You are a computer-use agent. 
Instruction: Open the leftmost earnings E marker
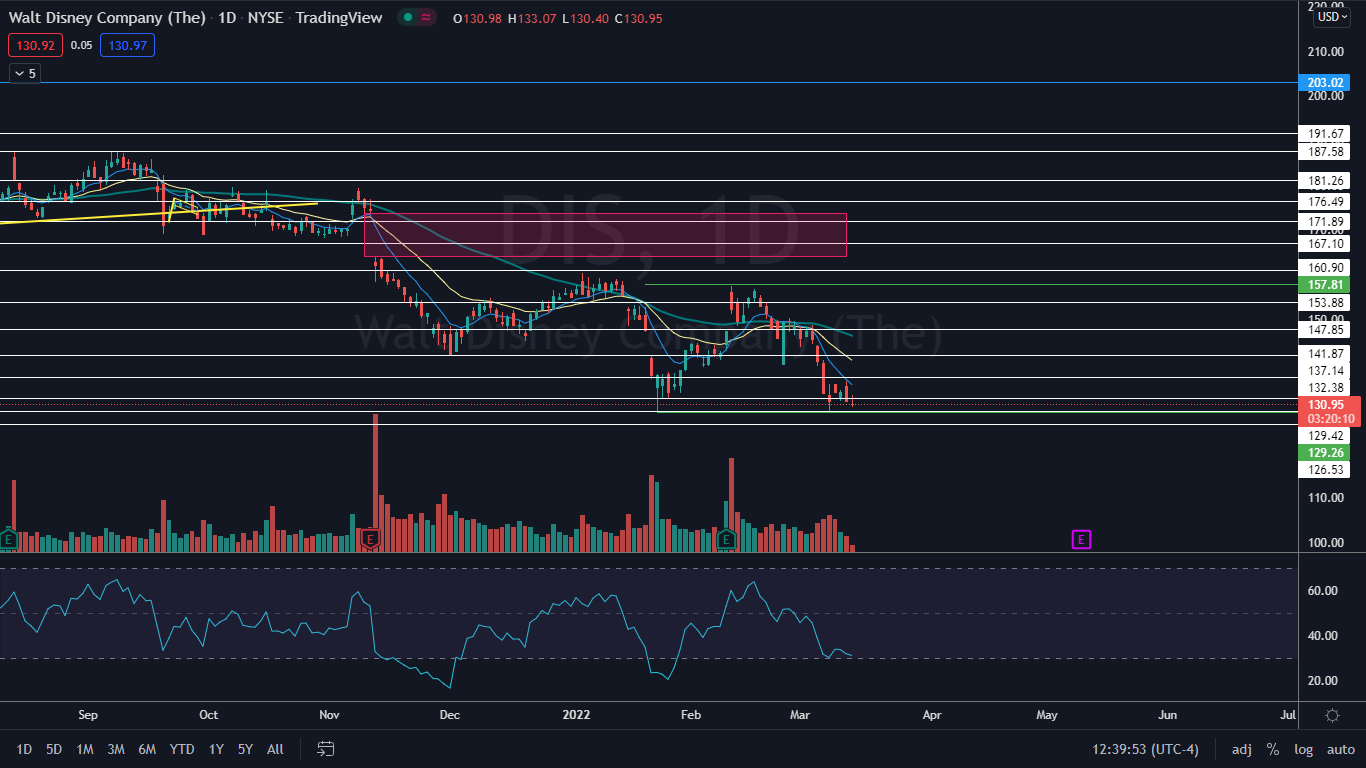[x=8, y=540]
